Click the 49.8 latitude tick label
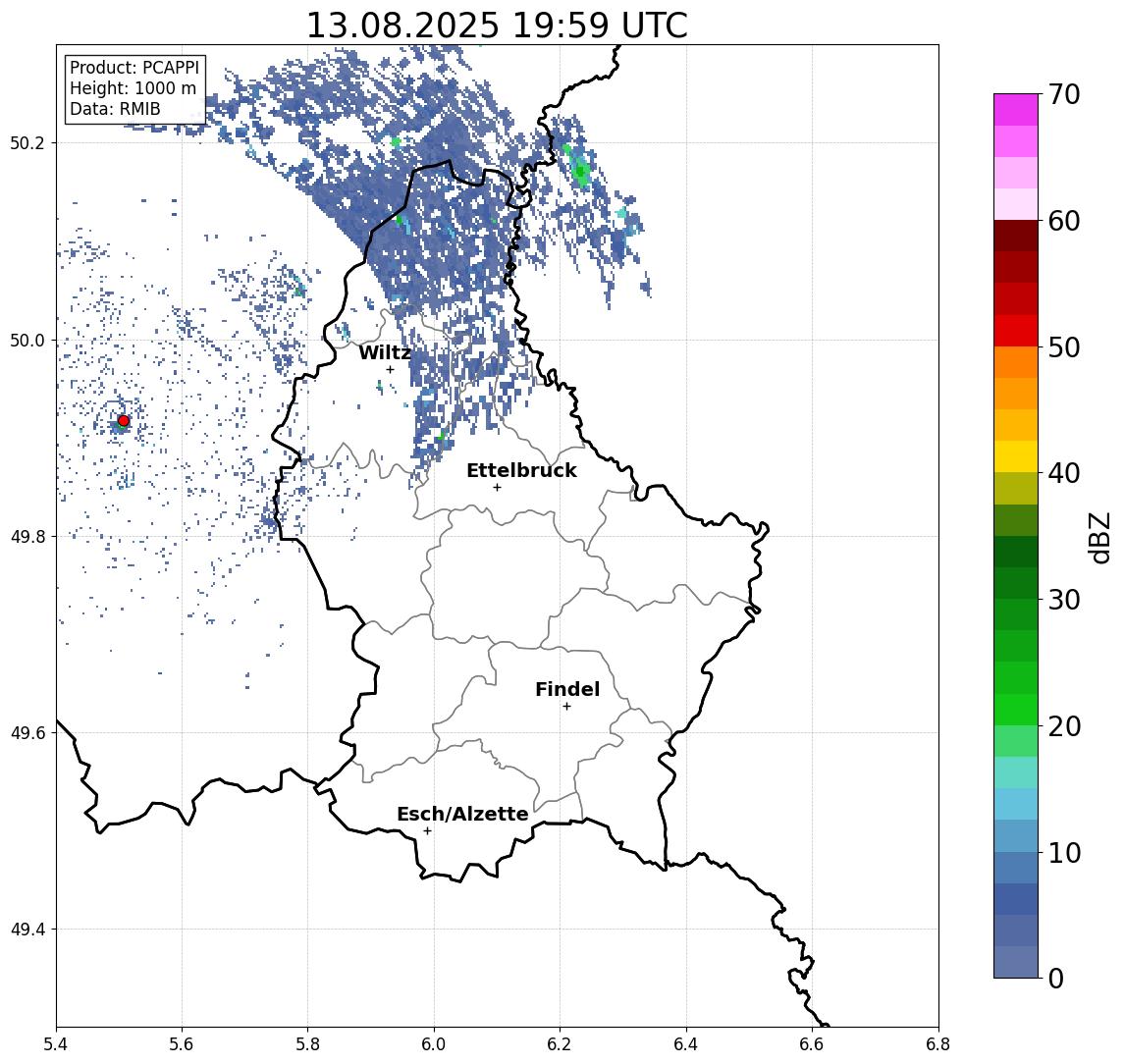 [27, 536]
